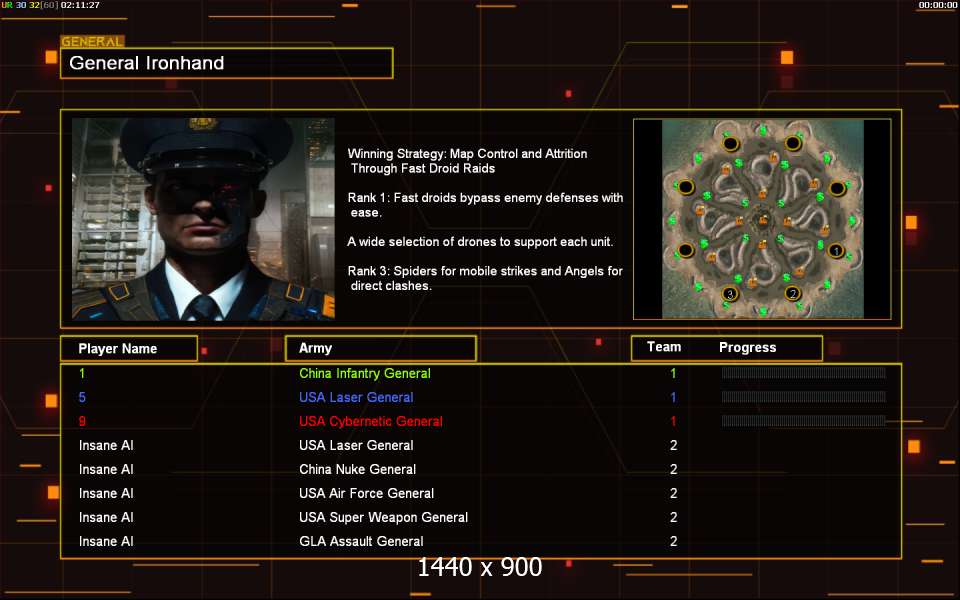Click Insane AI in USA Air Force row
960x600 pixels.
click(x=106, y=493)
